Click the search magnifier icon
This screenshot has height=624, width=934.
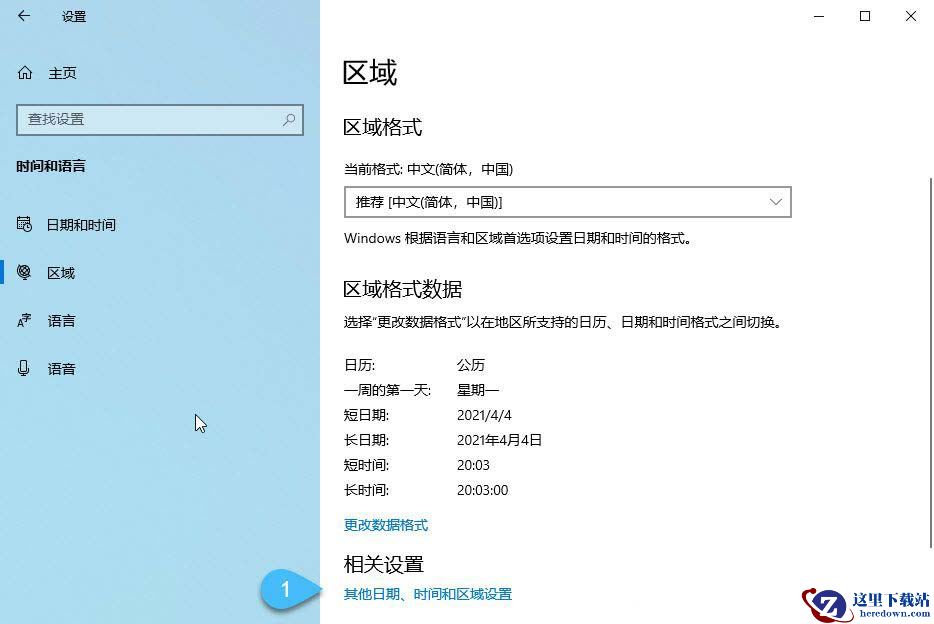click(x=289, y=120)
